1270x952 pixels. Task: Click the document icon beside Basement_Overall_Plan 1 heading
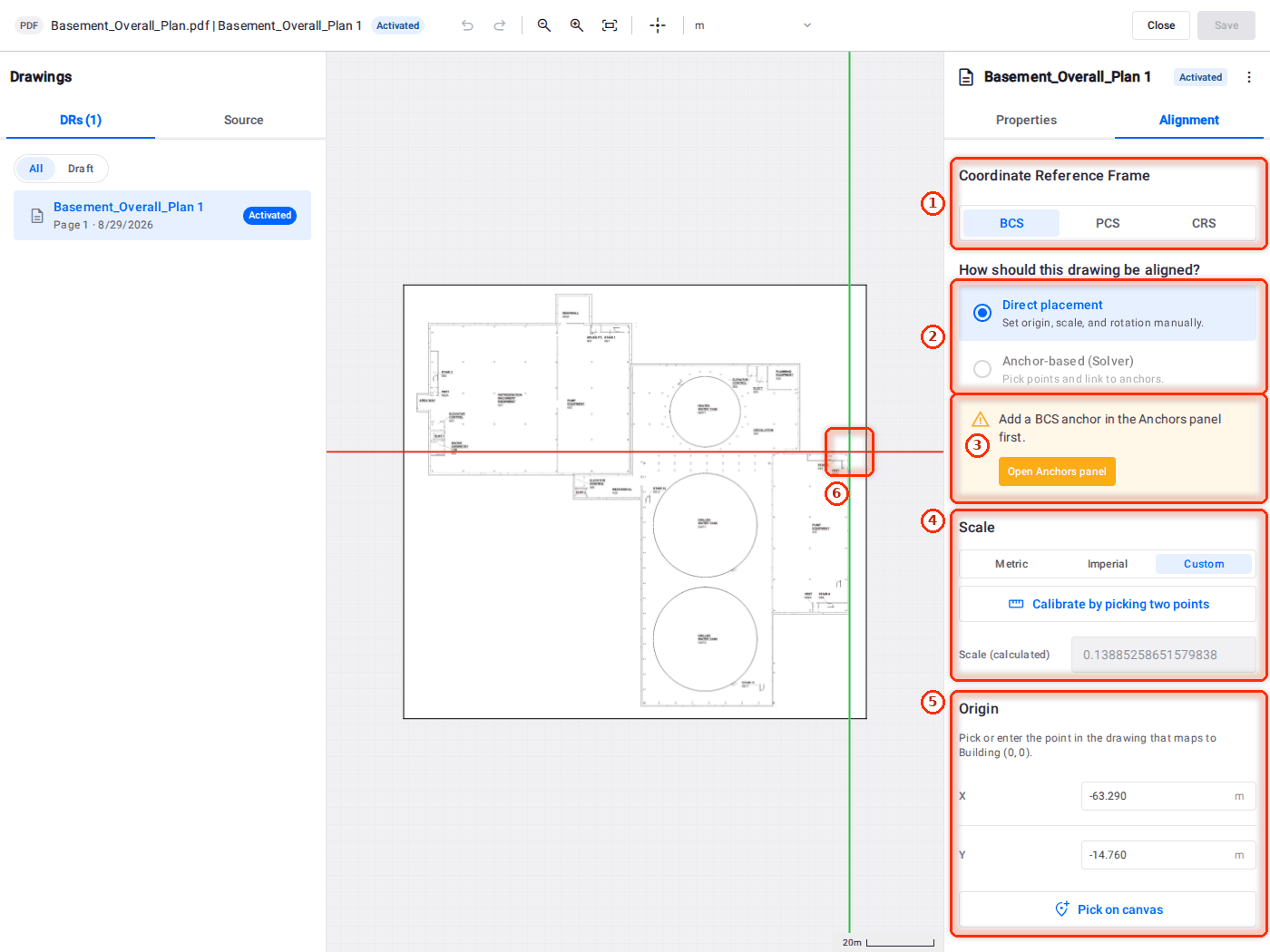(967, 77)
